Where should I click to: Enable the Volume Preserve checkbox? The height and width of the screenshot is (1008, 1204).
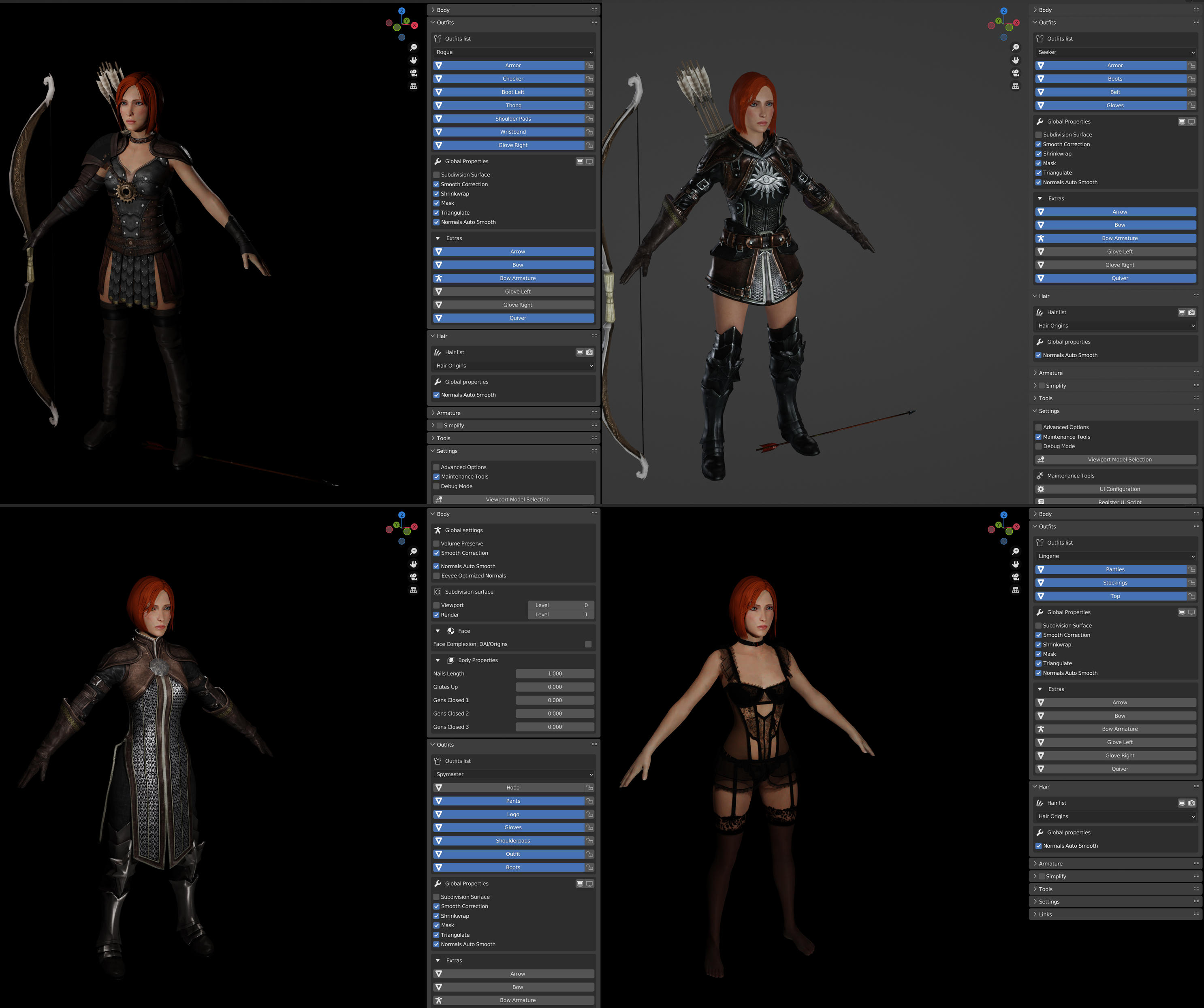[436, 544]
